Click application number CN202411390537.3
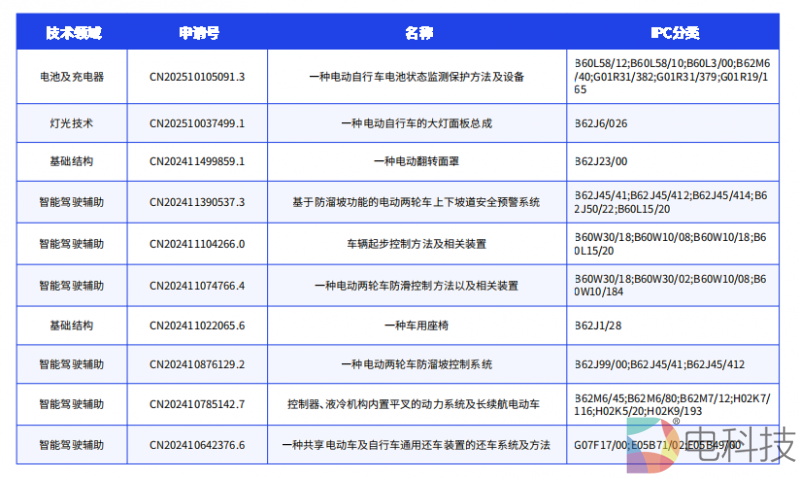This screenshot has width=800, height=480. pos(197,202)
